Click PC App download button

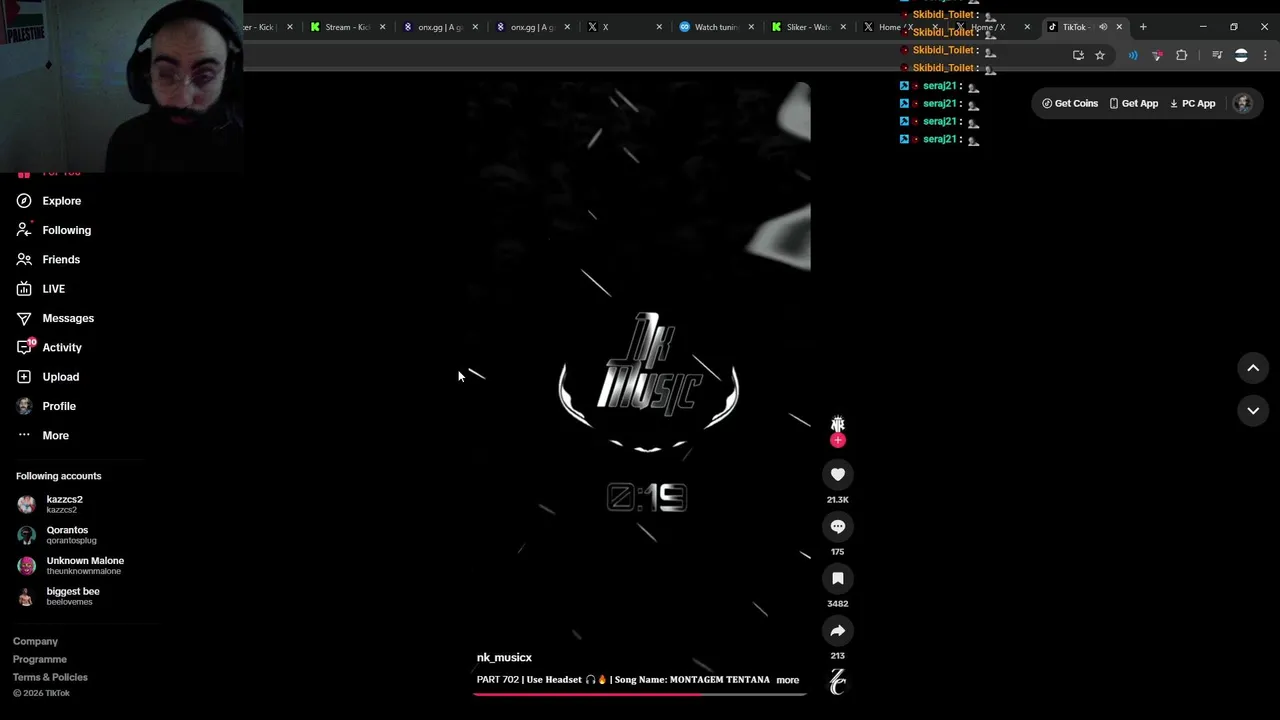[x=1193, y=103]
